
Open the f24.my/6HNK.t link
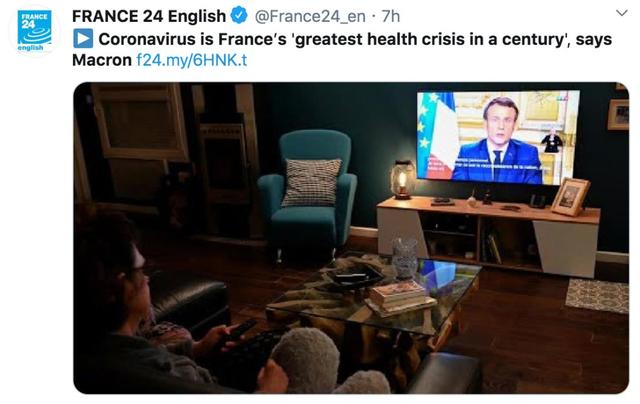pos(191,60)
